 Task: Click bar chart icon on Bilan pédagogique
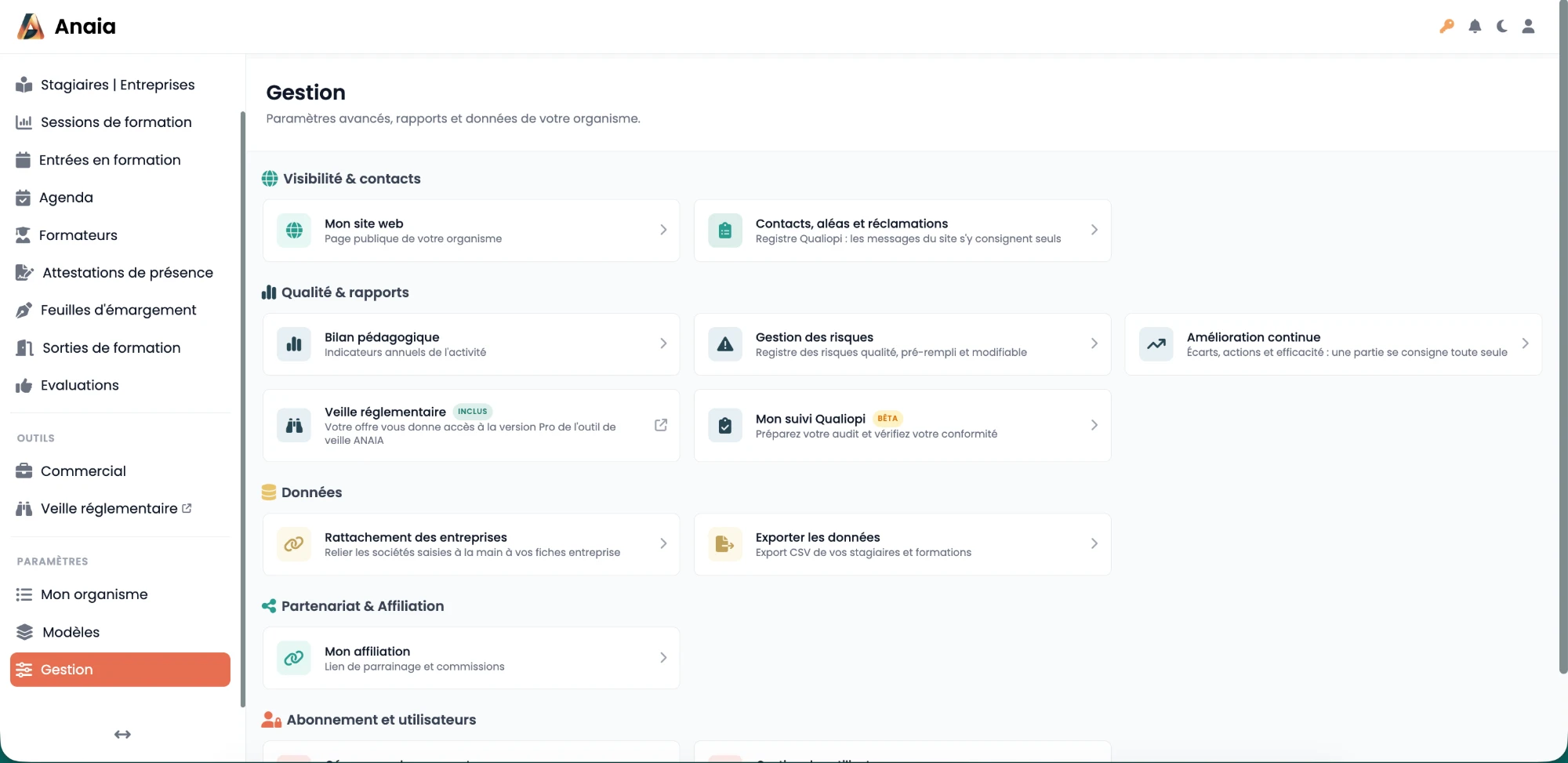tap(294, 344)
